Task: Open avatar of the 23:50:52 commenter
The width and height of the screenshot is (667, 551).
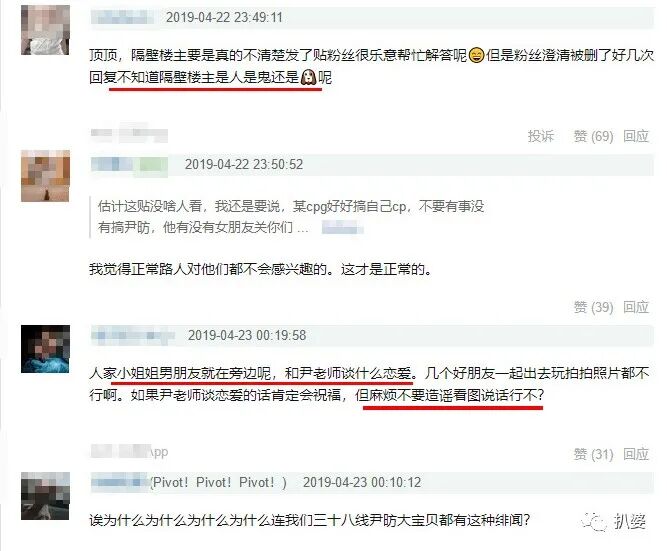Action: tap(46, 176)
